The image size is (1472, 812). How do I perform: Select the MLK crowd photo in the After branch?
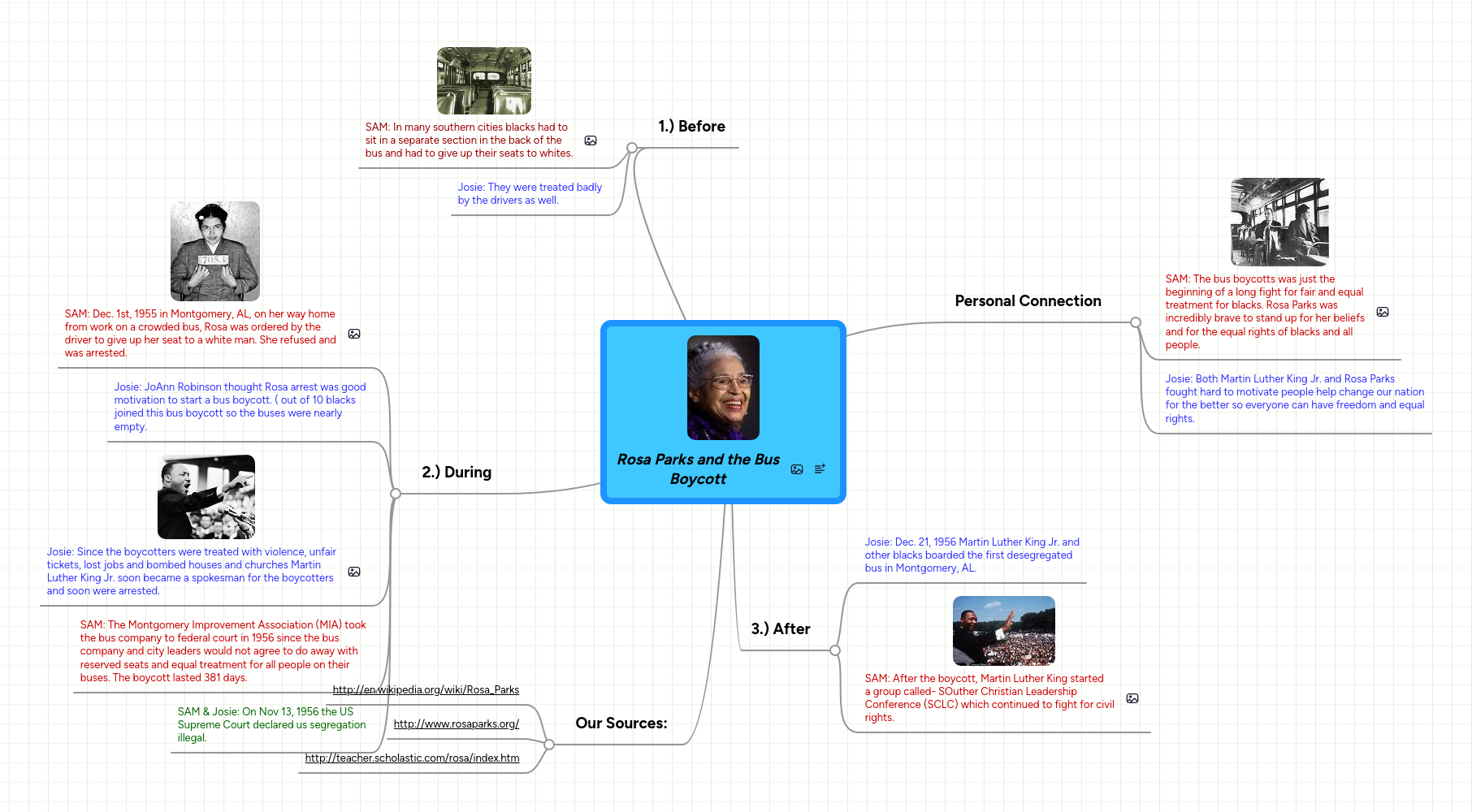point(1003,631)
